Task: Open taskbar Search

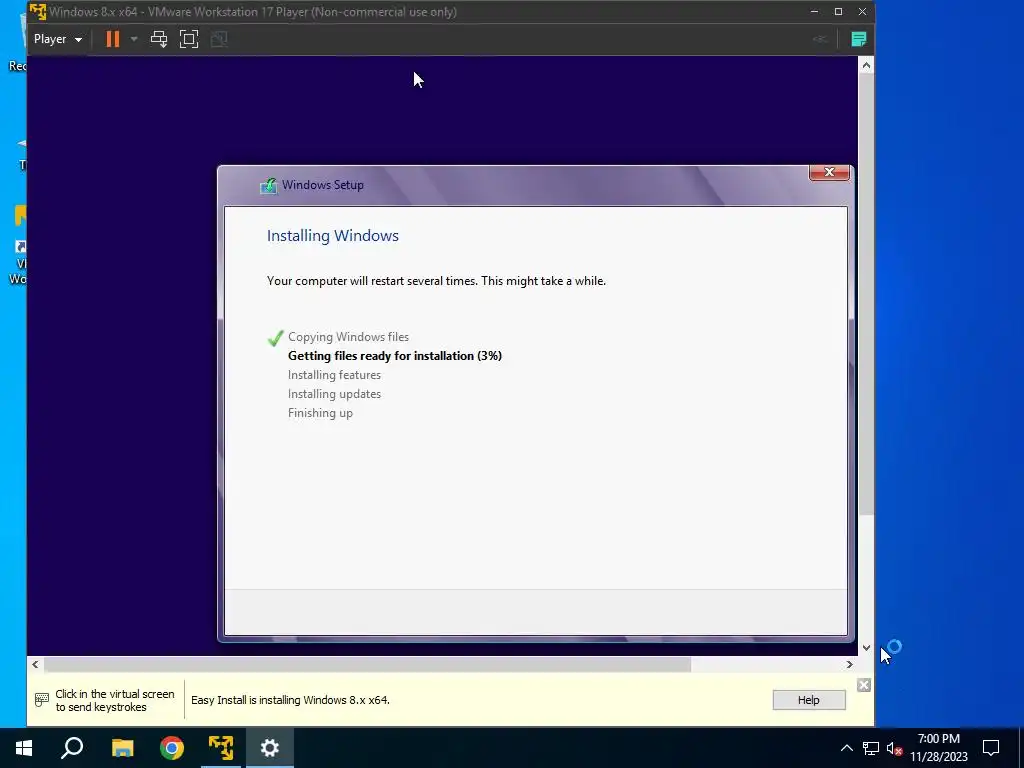Action: point(72,748)
